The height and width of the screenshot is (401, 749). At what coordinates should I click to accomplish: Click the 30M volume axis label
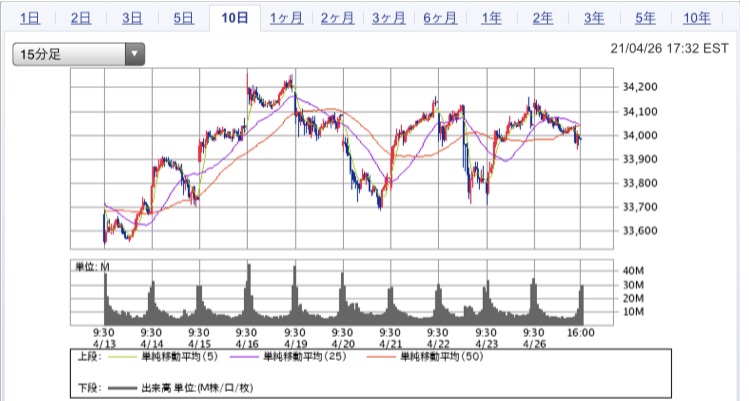pos(633,285)
